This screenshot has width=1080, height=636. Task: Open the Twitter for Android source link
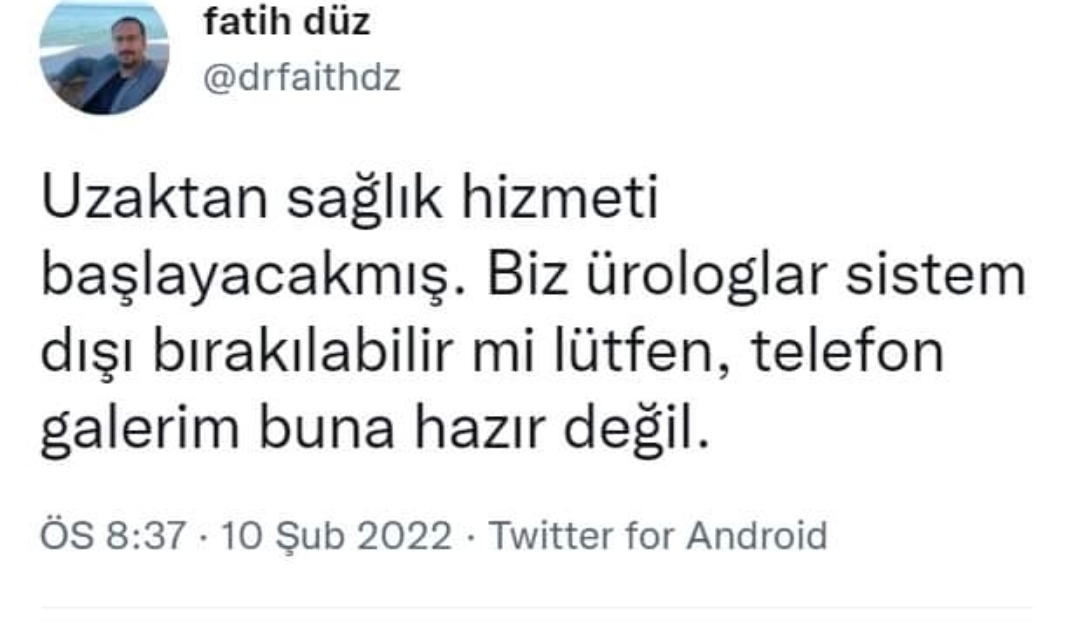tap(658, 535)
